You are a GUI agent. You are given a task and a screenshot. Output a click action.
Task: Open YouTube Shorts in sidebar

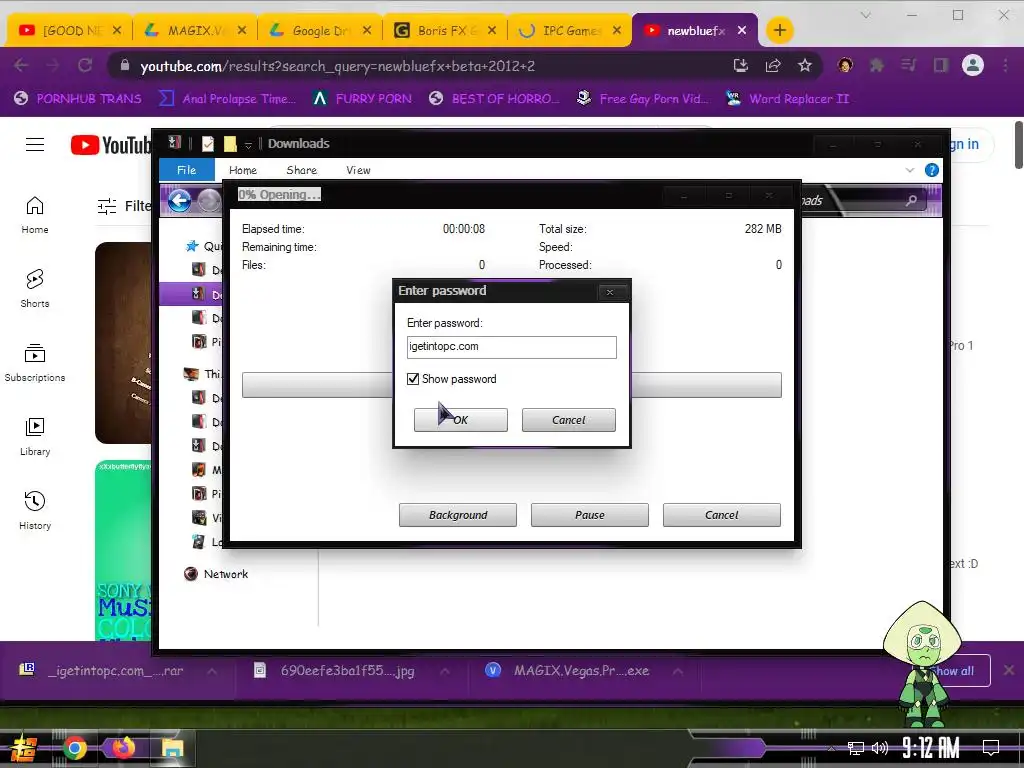point(35,289)
